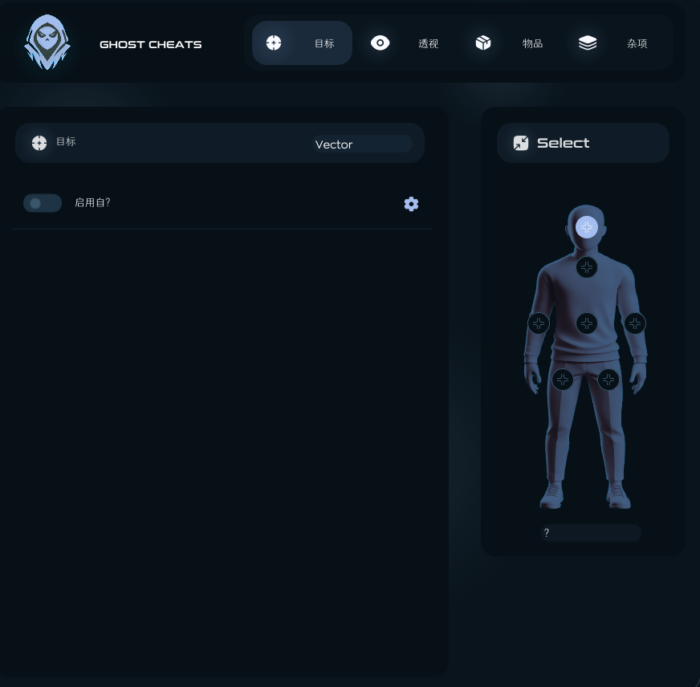700x687 pixels.
Task: Click the 目标 section header crosshair icon
Action: [x=39, y=143]
